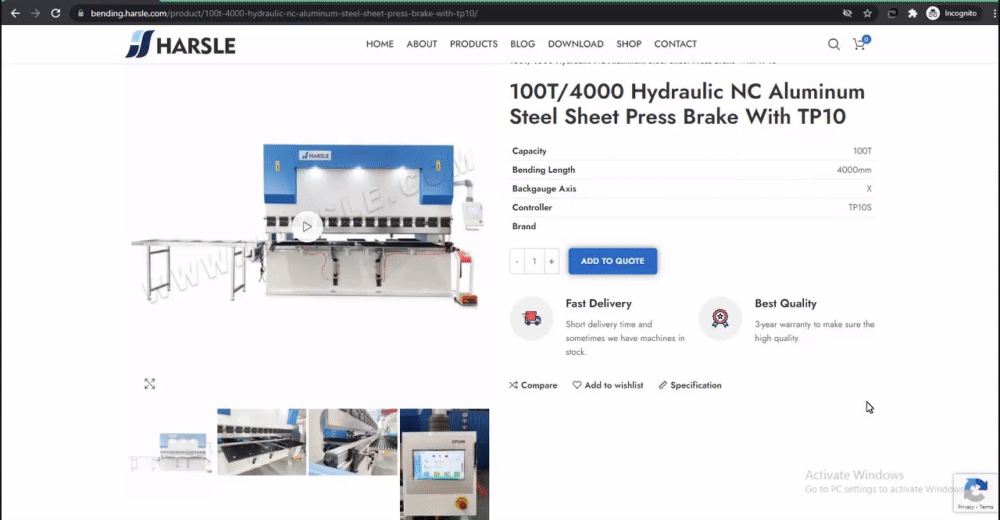
Task: Open the ABOUT menu item
Action: pos(422,44)
